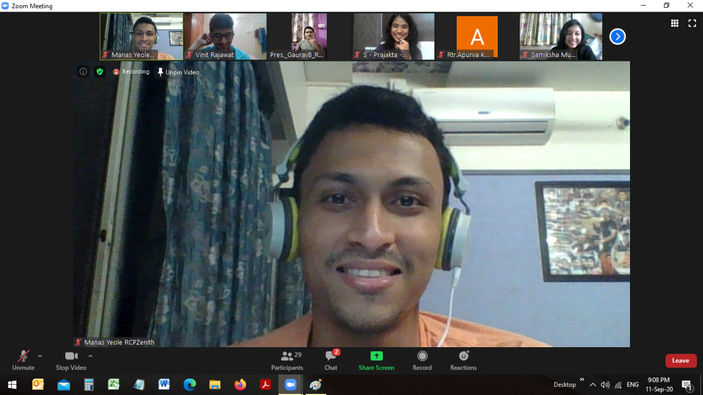Select S - Prajakta's video thumbnail
The width and height of the screenshot is (703, 395).
point(393,36)
